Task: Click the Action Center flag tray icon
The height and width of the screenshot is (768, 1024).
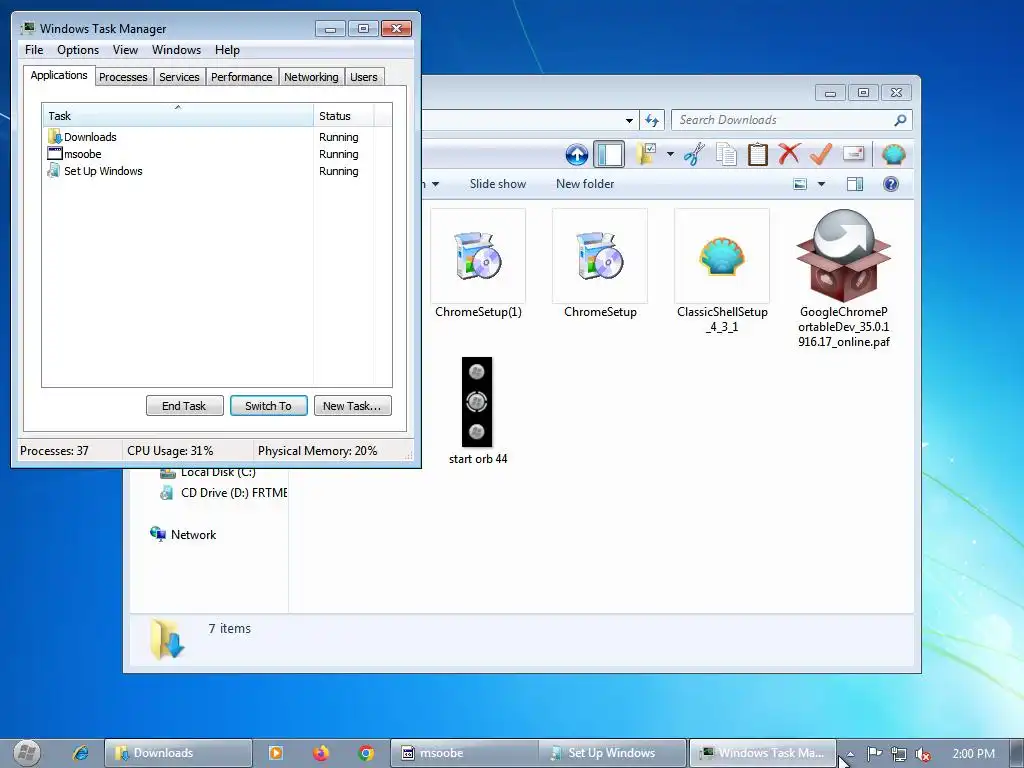Action: tap(874, 754)
